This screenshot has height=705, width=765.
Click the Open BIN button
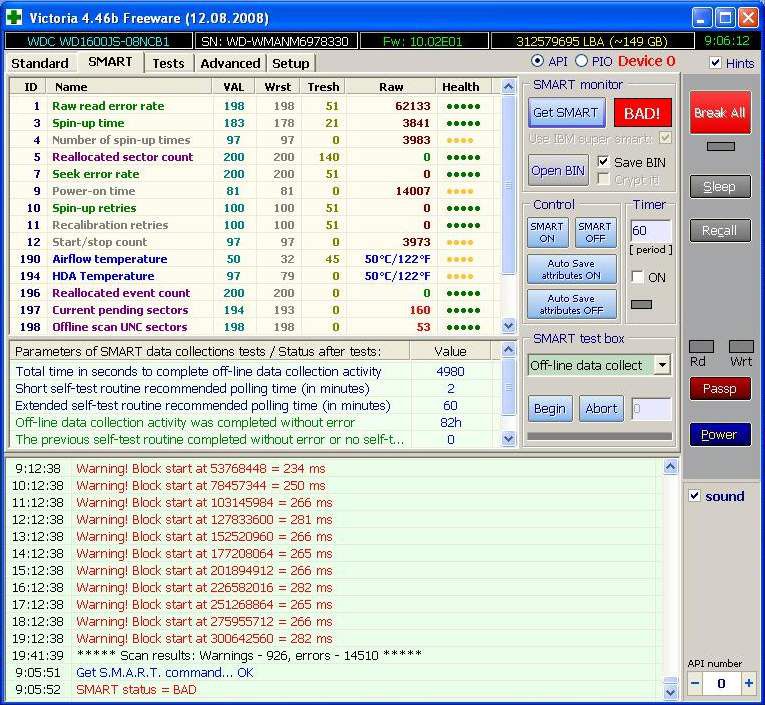point(558,171)
